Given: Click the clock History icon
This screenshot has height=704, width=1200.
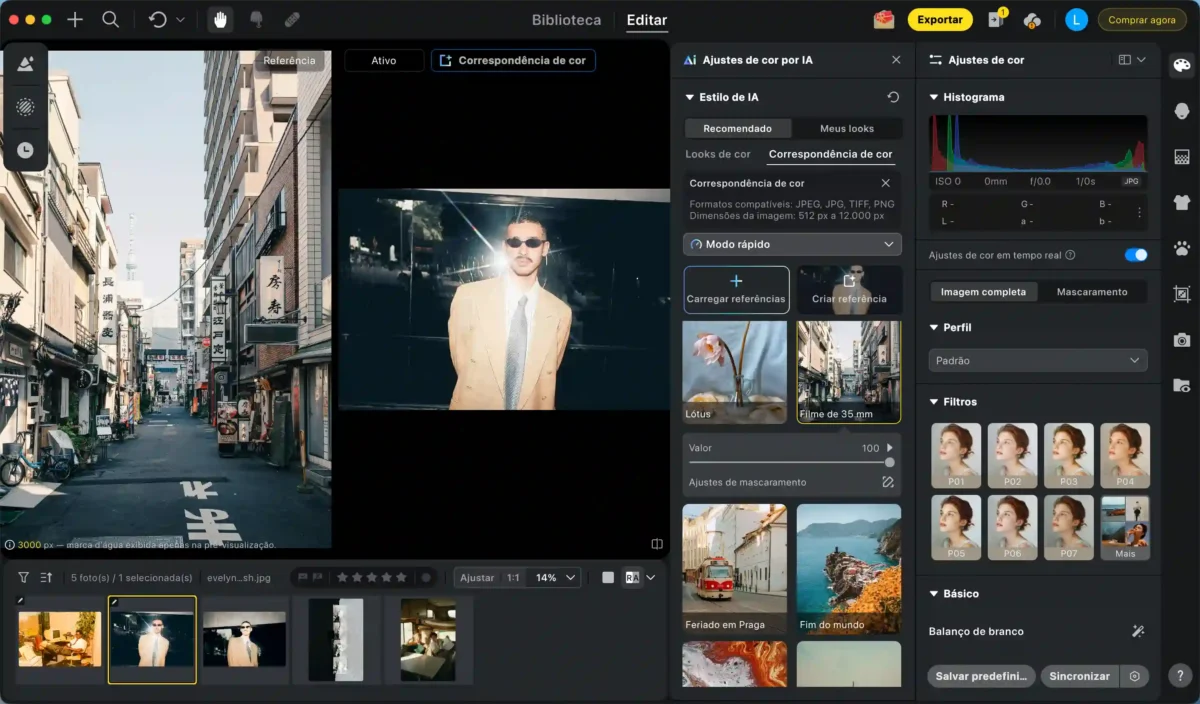Looking at the screenshot, I should click(26, 150).
